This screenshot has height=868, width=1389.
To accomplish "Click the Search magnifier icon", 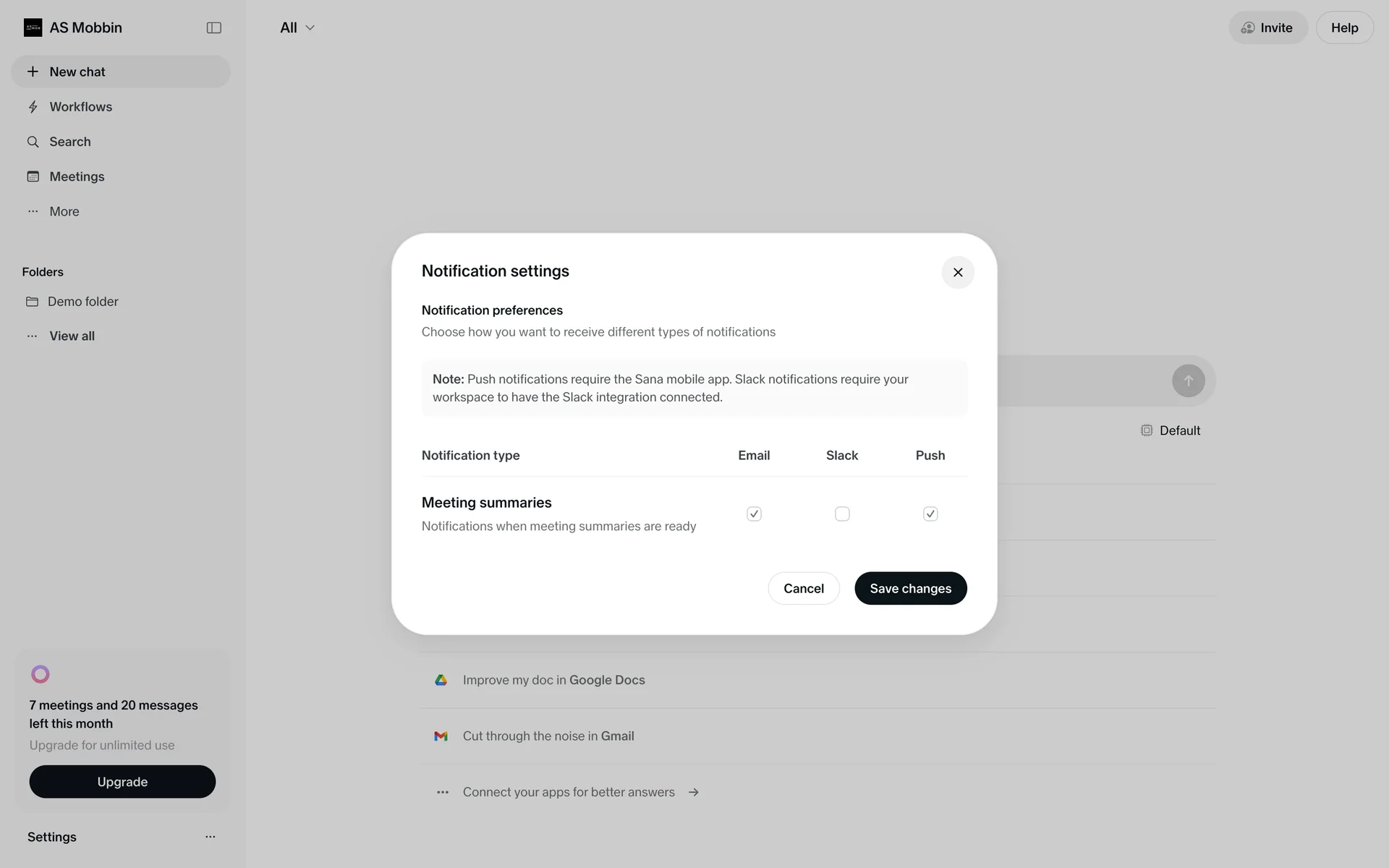I will coord(33,142).
